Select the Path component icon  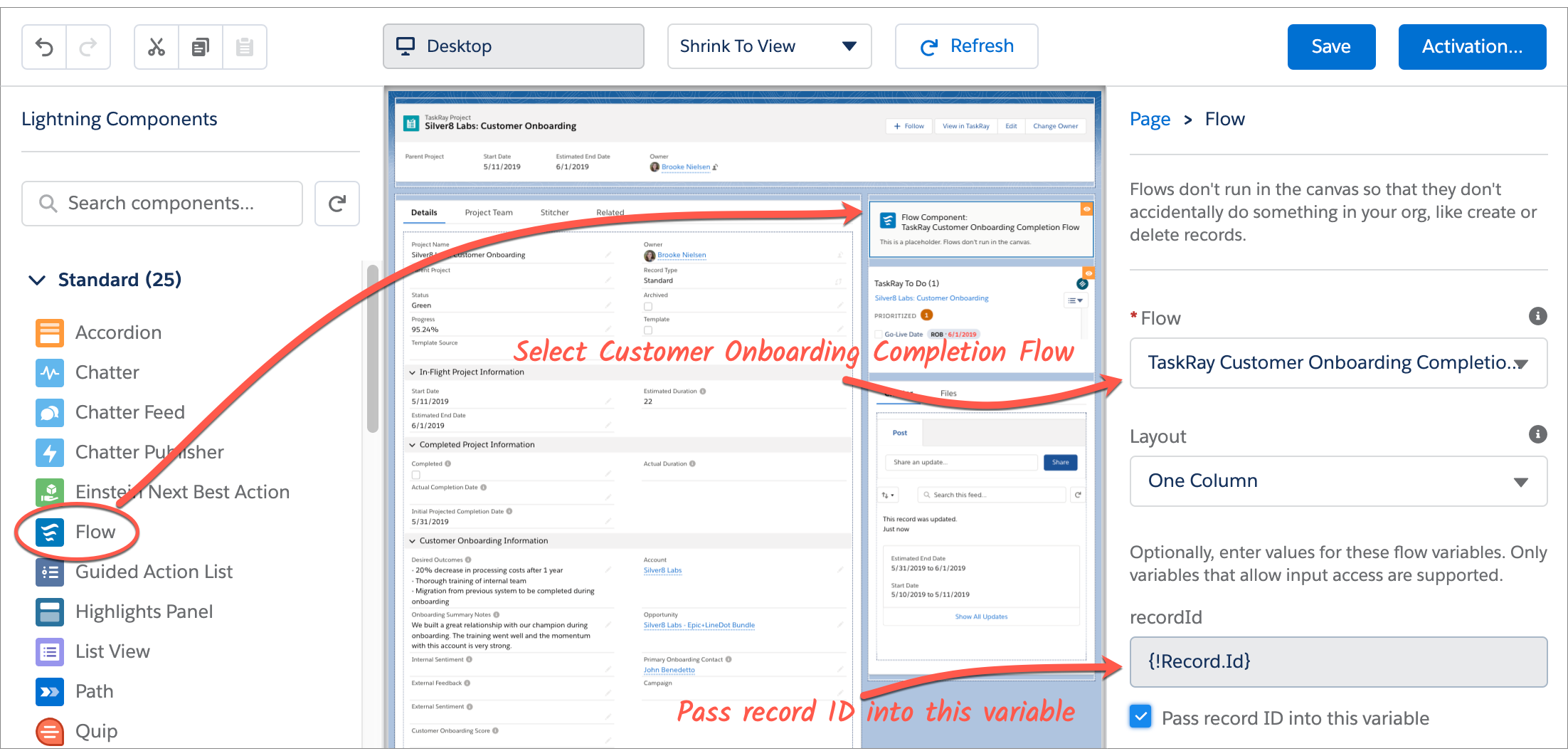(x=50, y=691)
